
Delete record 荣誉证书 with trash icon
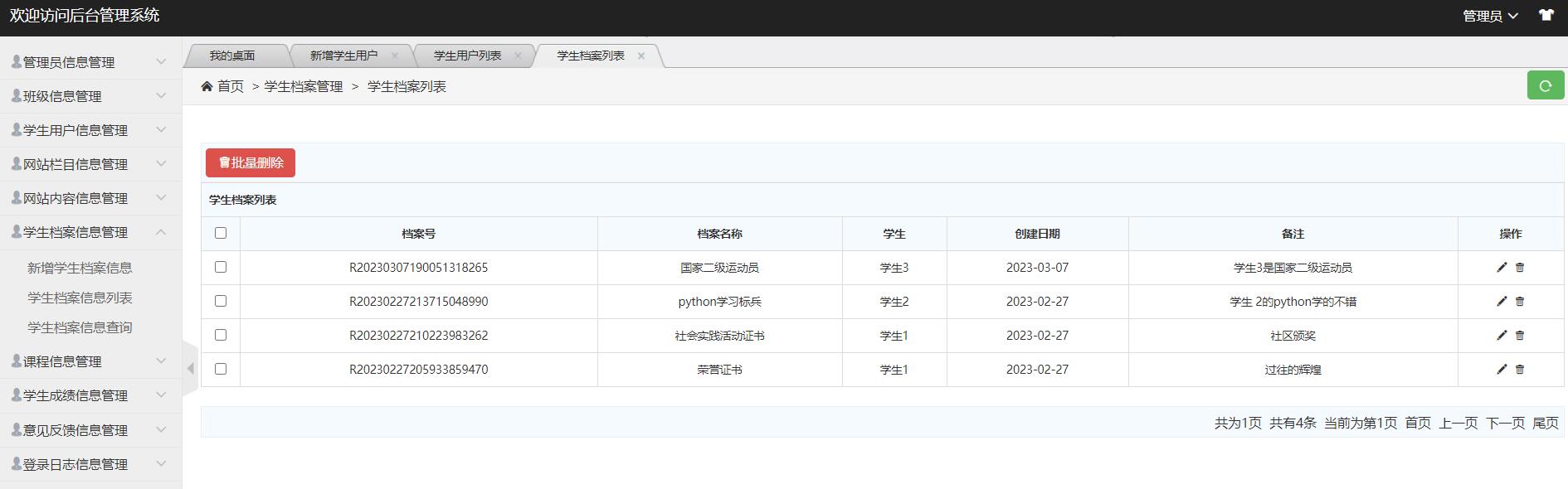point(1520,370)
